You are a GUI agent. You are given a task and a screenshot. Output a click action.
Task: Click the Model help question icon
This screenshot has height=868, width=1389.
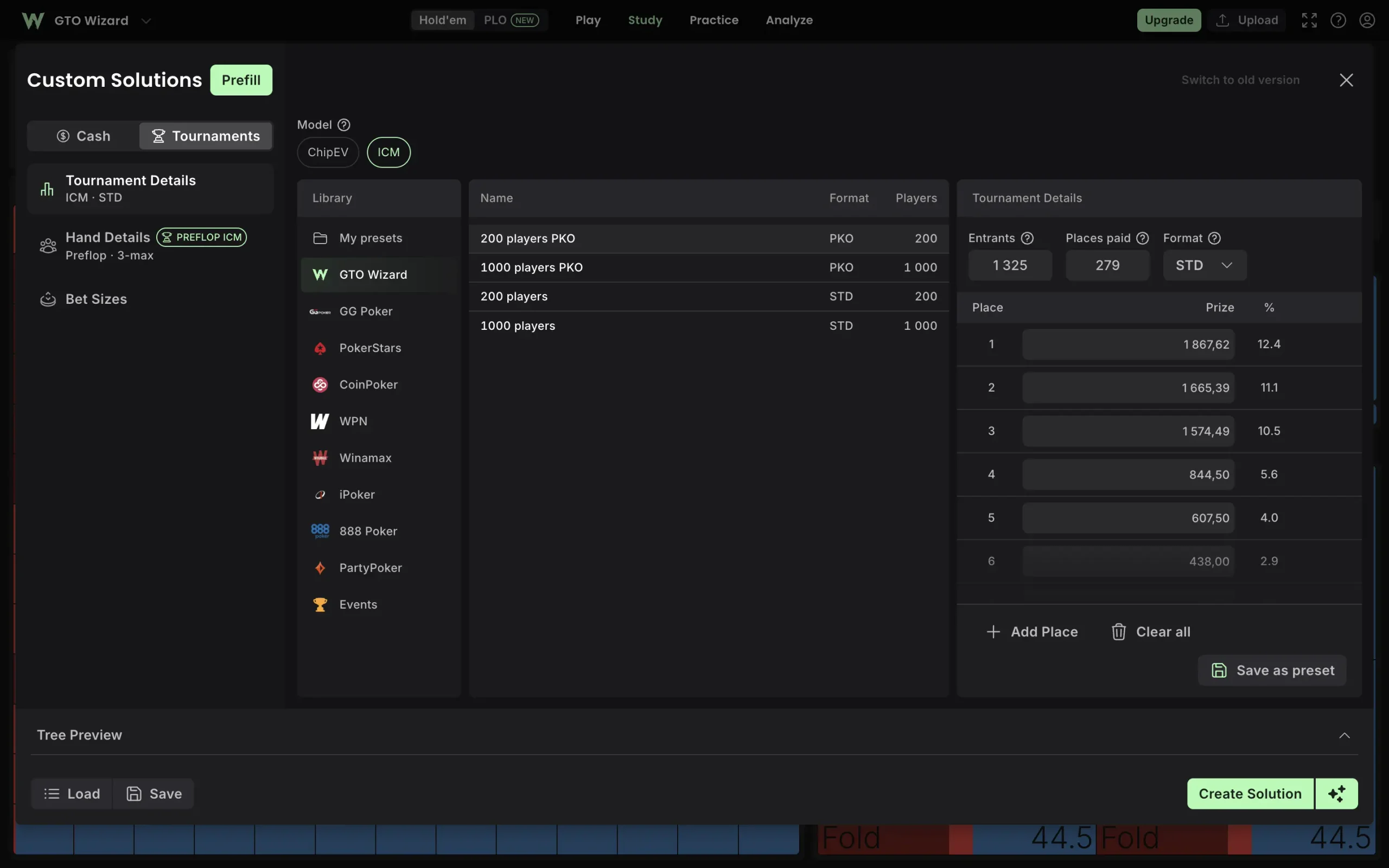(344, 125)
